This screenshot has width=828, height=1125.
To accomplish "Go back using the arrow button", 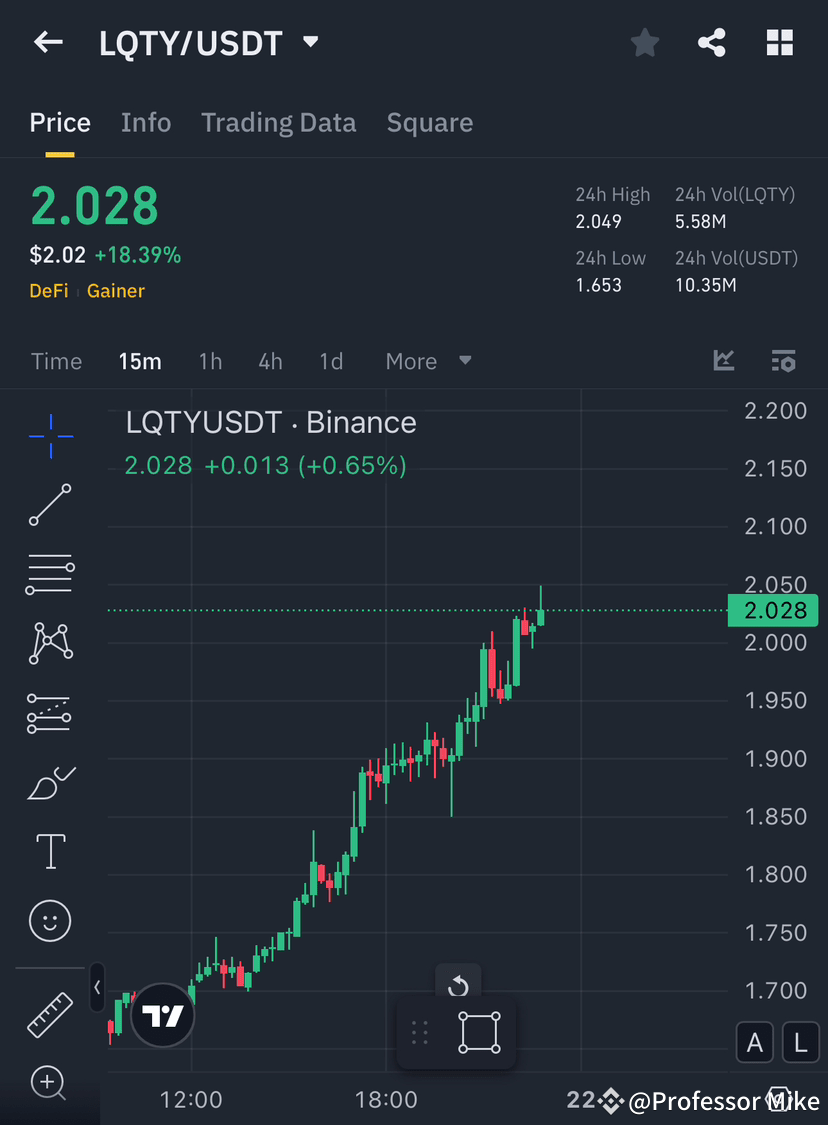I will (48, 42).
